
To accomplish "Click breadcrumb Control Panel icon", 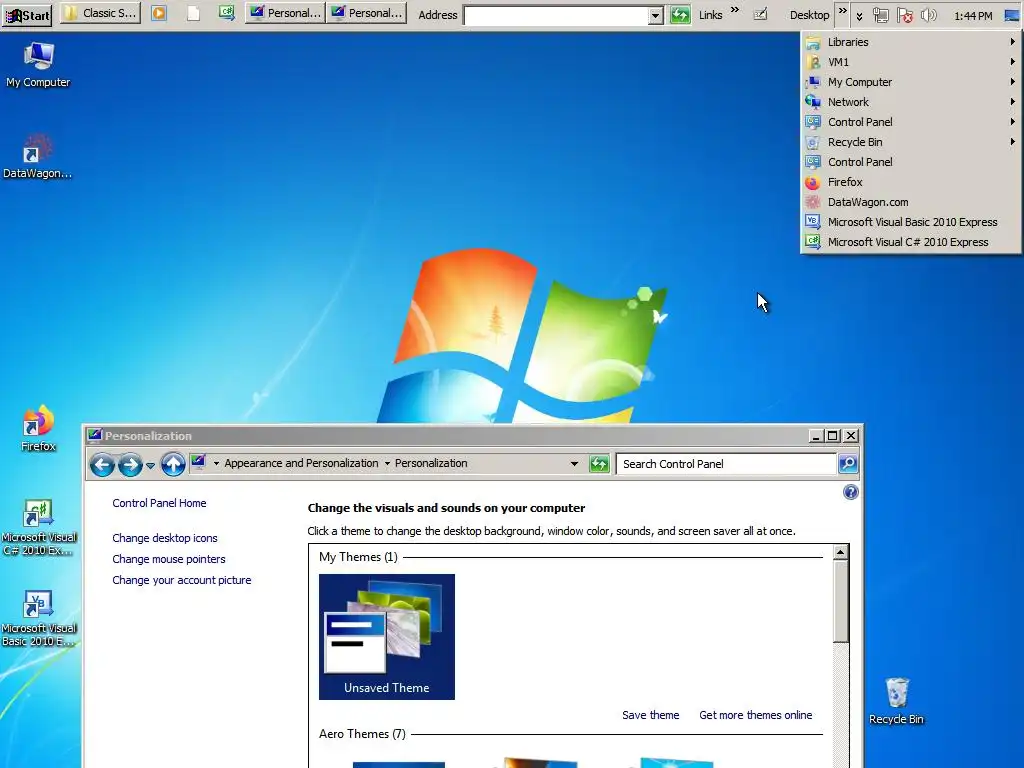I will point(199,462).
